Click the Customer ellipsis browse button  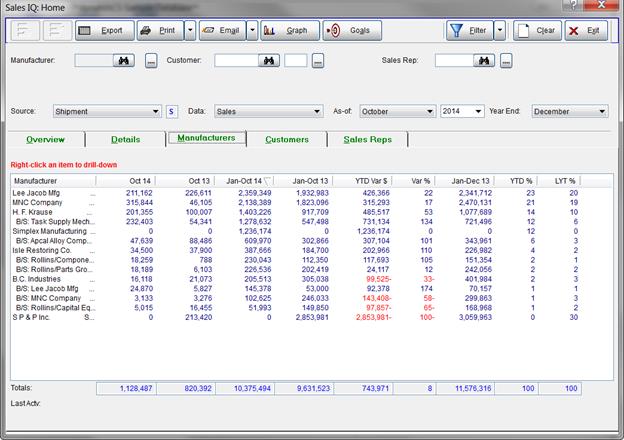click(318, 61)
